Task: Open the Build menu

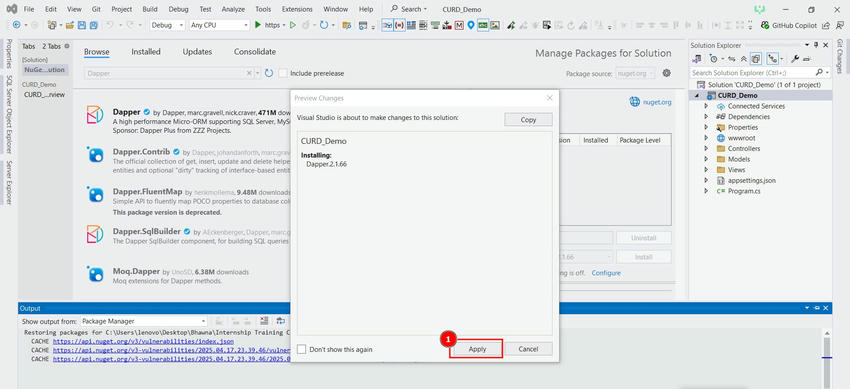Action: tap(150, 9)
